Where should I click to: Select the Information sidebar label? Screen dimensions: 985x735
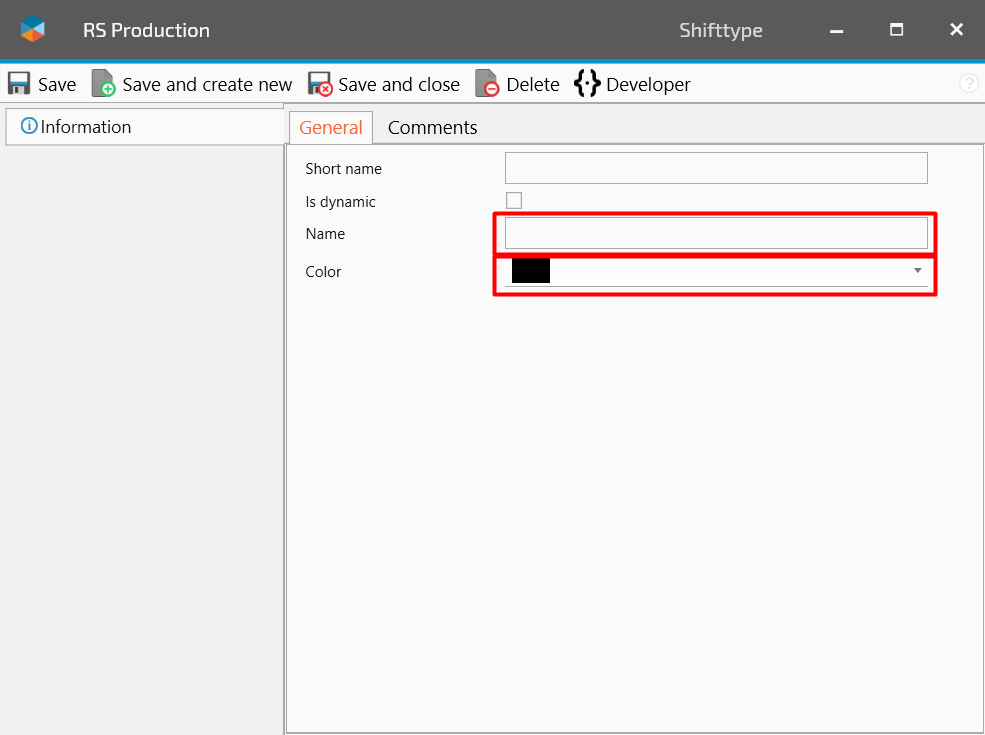[x=86, y=127]
